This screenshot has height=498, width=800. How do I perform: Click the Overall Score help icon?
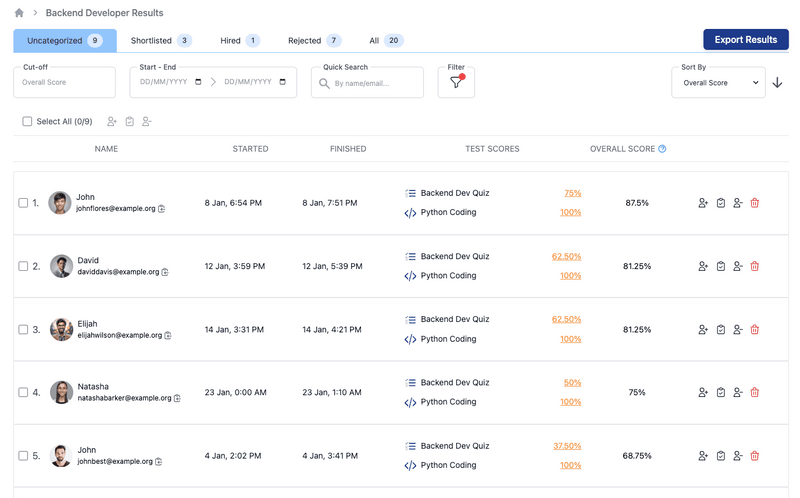(x=662, y=149)
